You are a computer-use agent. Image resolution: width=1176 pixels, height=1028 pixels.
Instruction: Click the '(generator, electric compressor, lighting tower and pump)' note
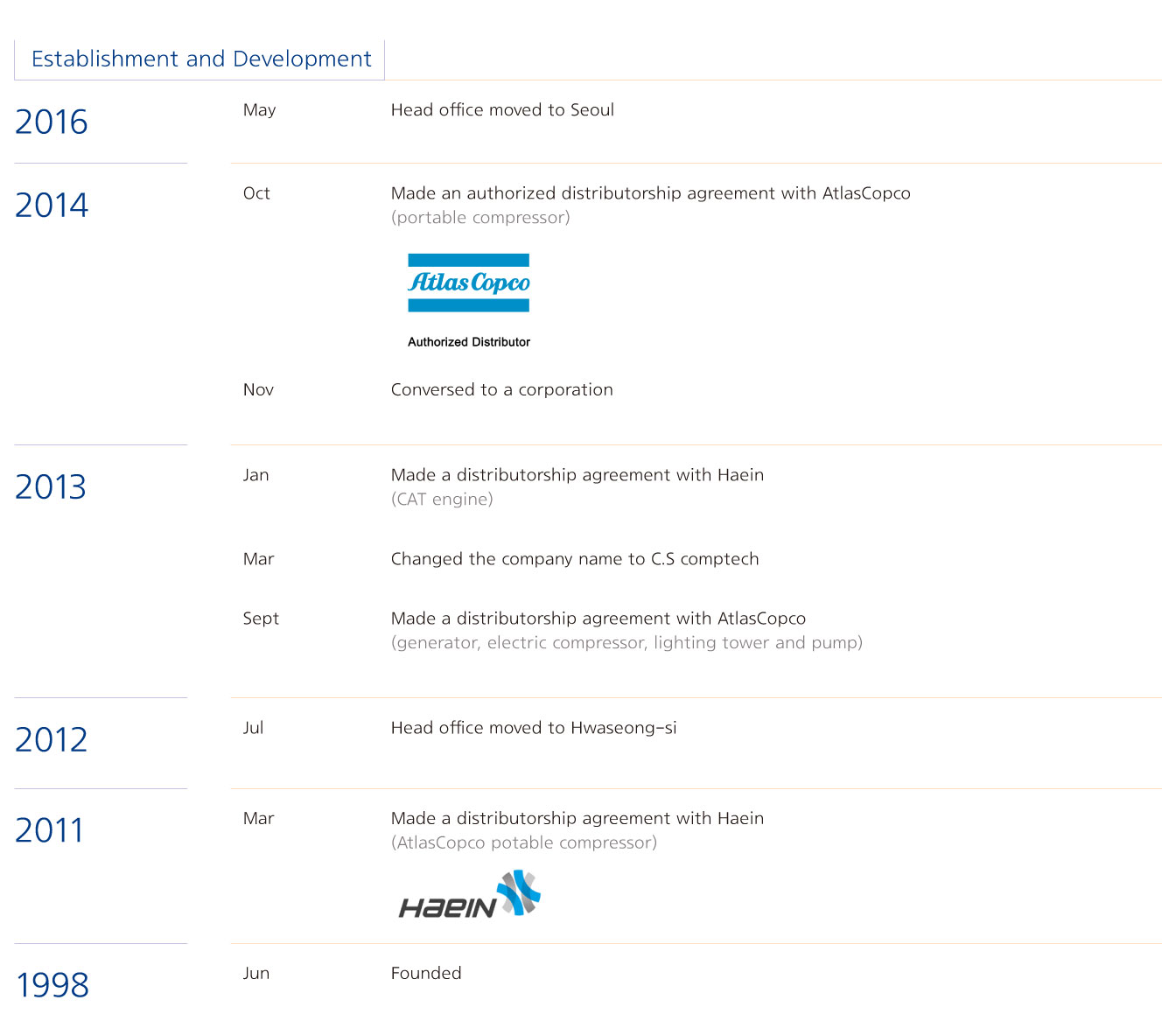tap(626, 643)
